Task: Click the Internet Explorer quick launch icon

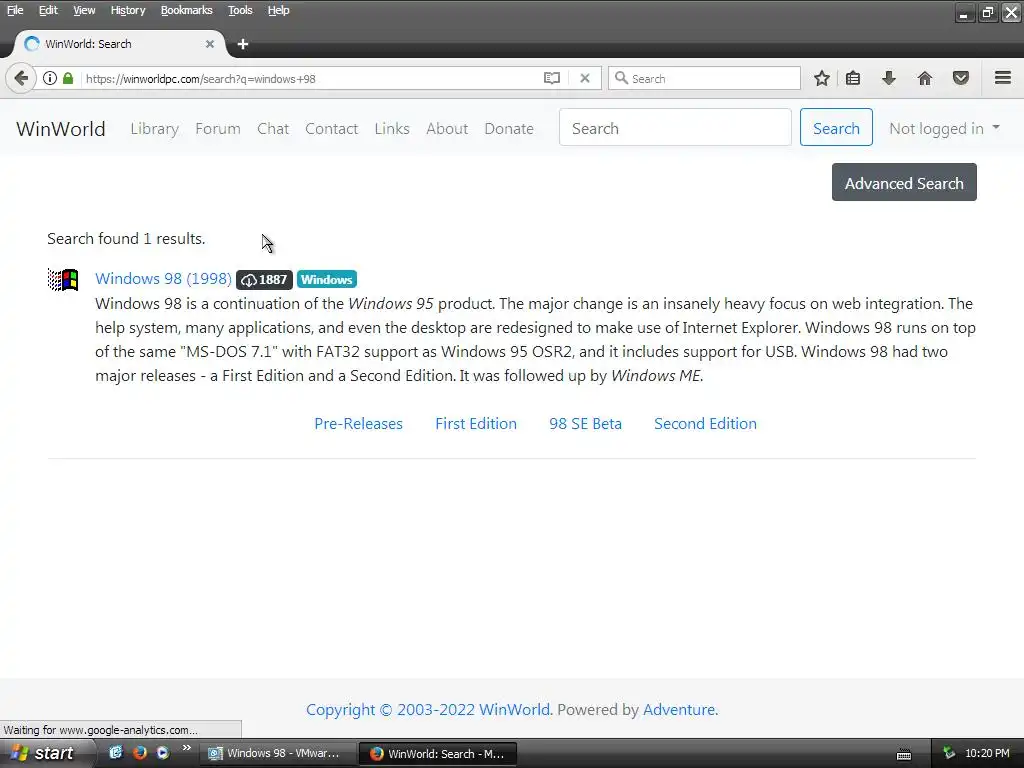Action: pyautogui.click(x=116, y=753)
